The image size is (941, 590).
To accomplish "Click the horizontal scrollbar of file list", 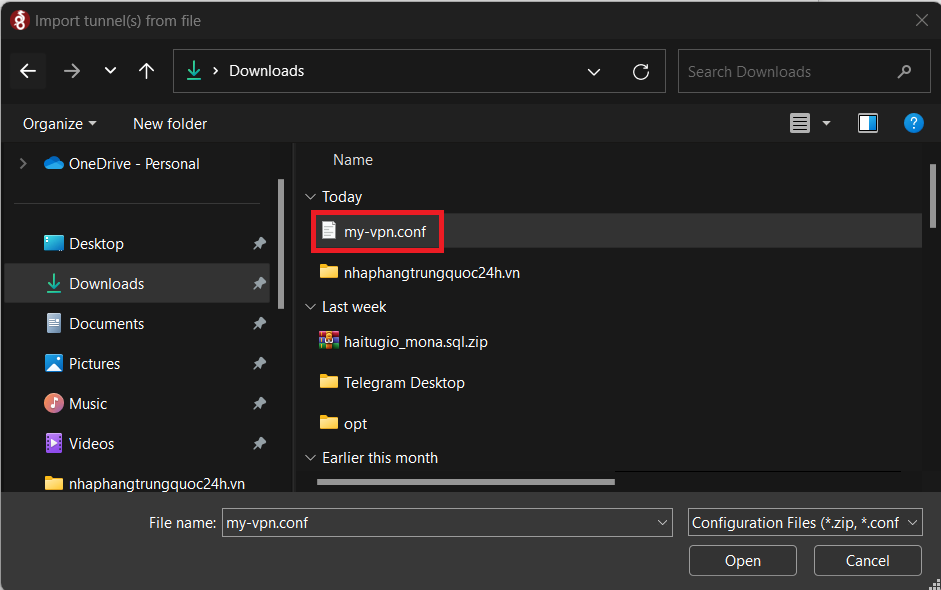I will [x=466, y=481].
